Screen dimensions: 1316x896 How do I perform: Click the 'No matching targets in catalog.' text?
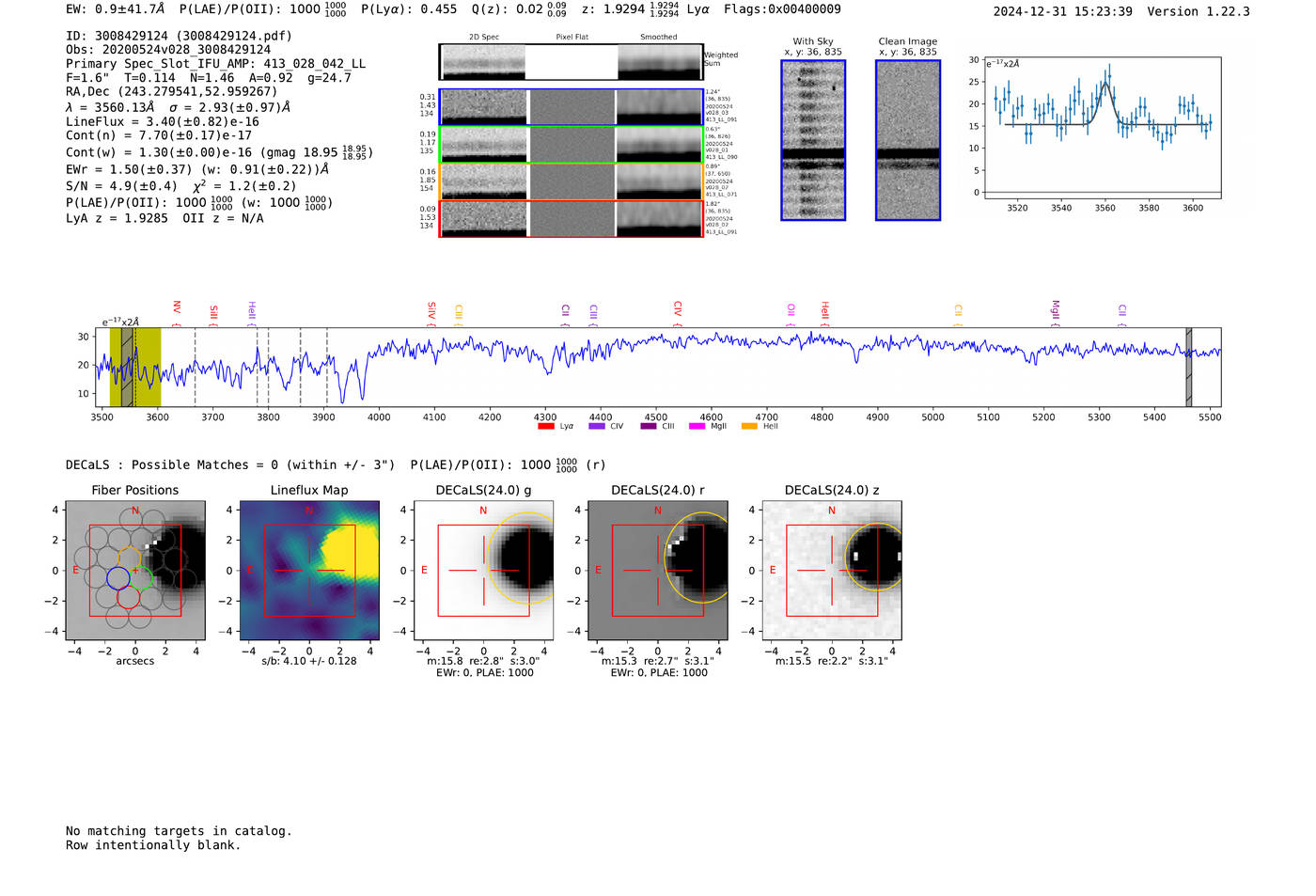(x=179, y=831)
